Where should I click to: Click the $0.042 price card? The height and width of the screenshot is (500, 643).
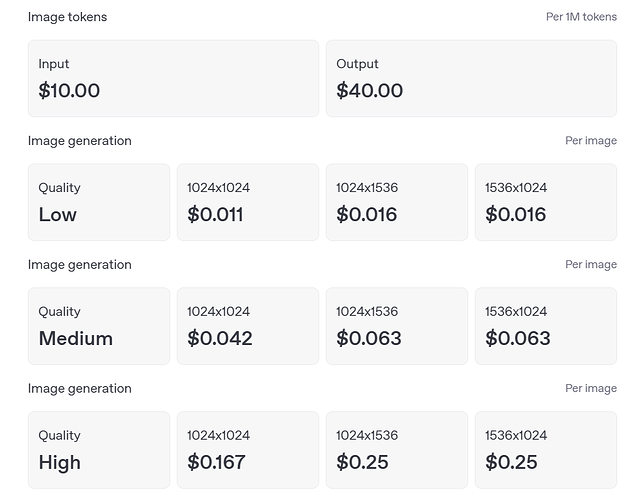point(248,326)
